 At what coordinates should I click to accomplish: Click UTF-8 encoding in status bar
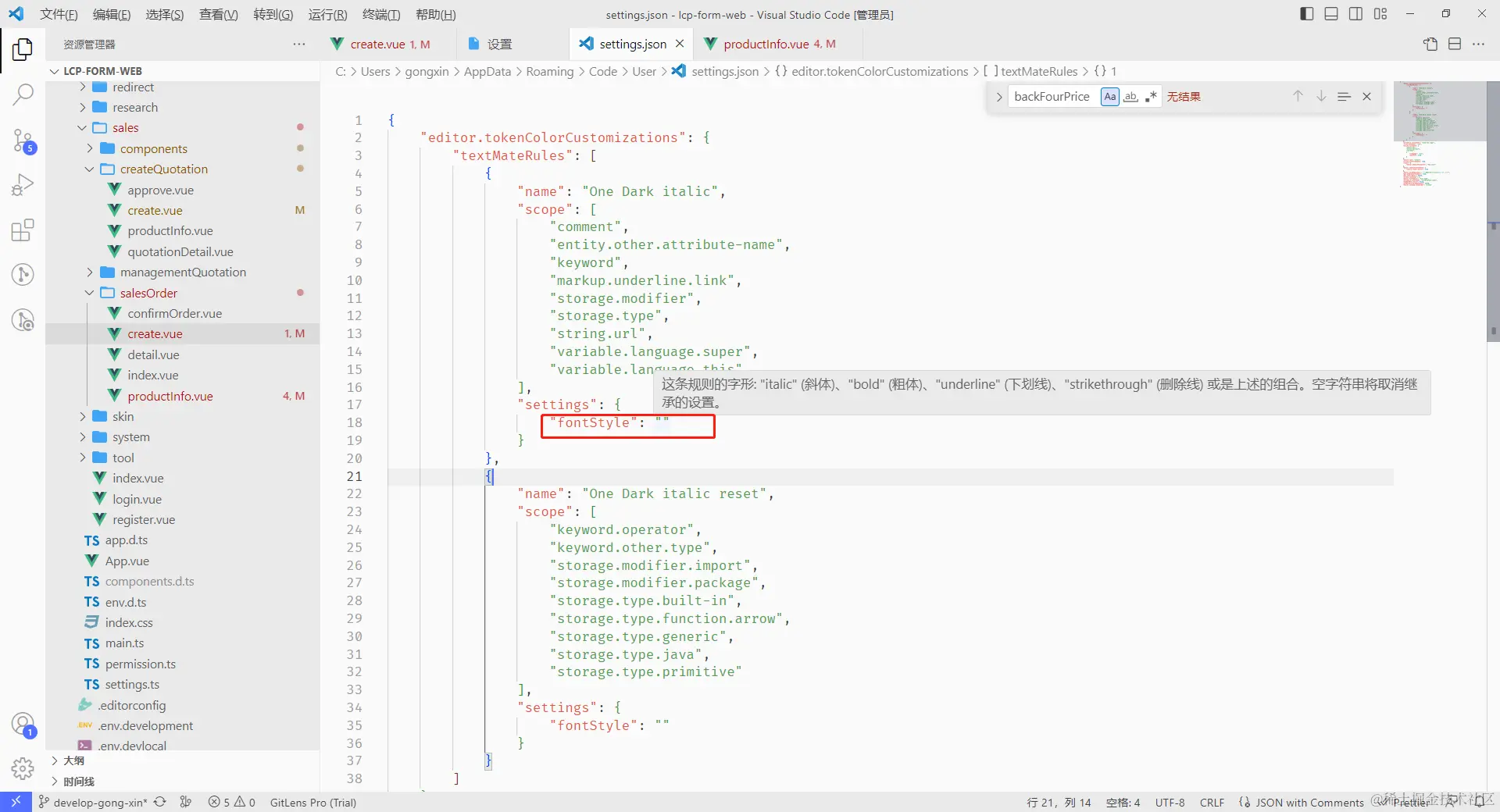pyautogui.click(x=1170, y=802)
